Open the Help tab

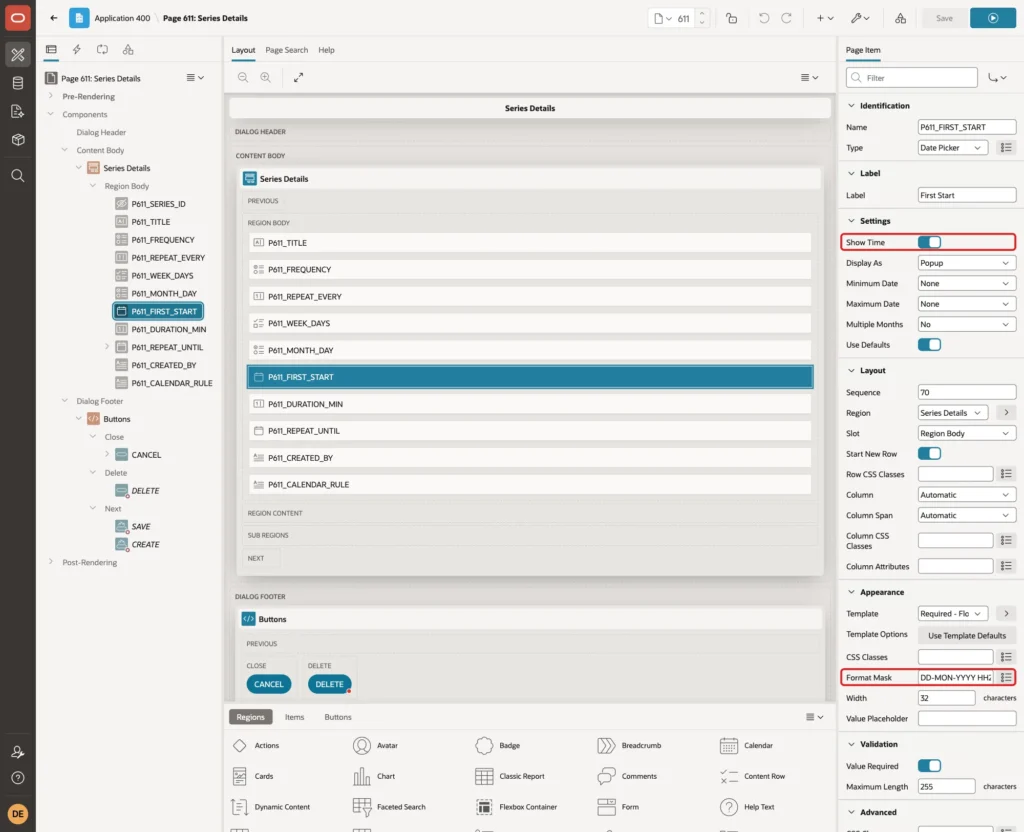click(x=327, y=50)
